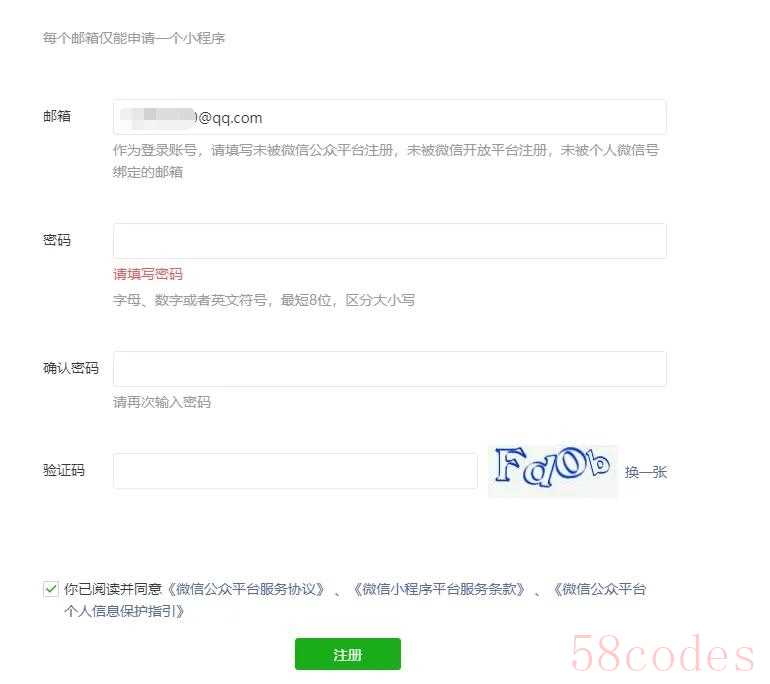Click the 58codes watermark logo

tap(662, 653)
